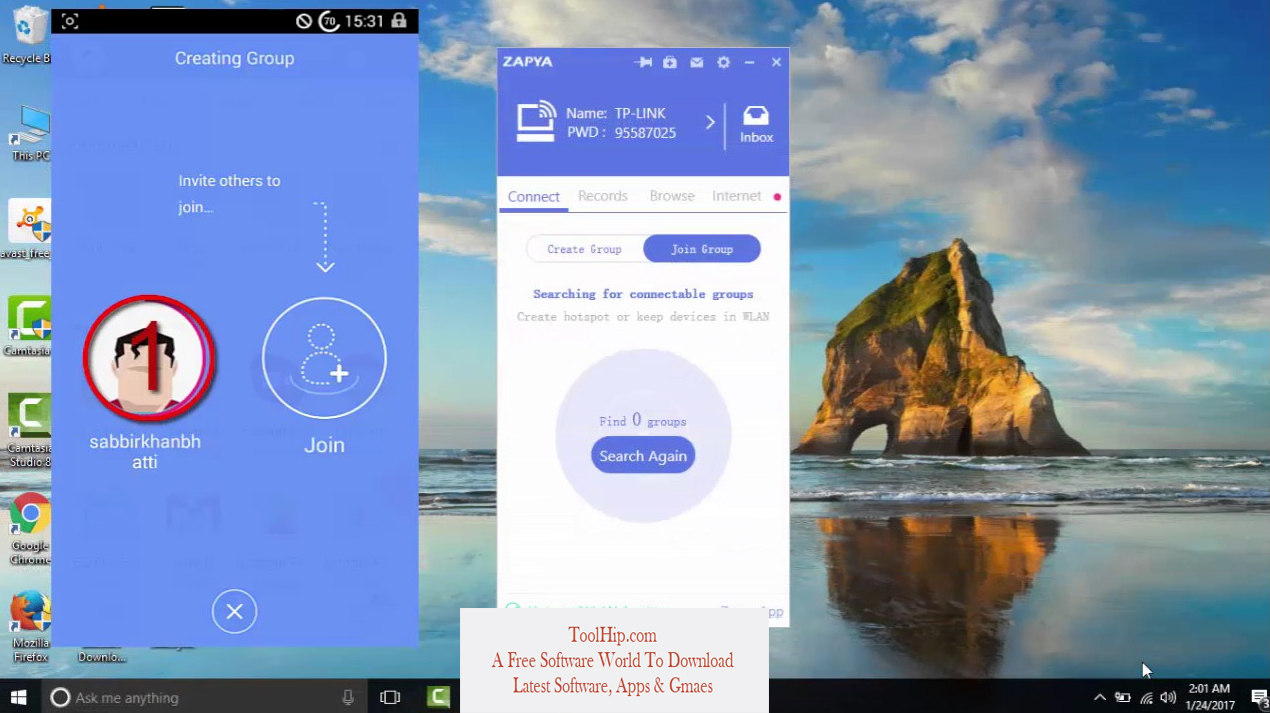Open the Zapya Inbox
1270x713 pixels.
click(756, 125)
